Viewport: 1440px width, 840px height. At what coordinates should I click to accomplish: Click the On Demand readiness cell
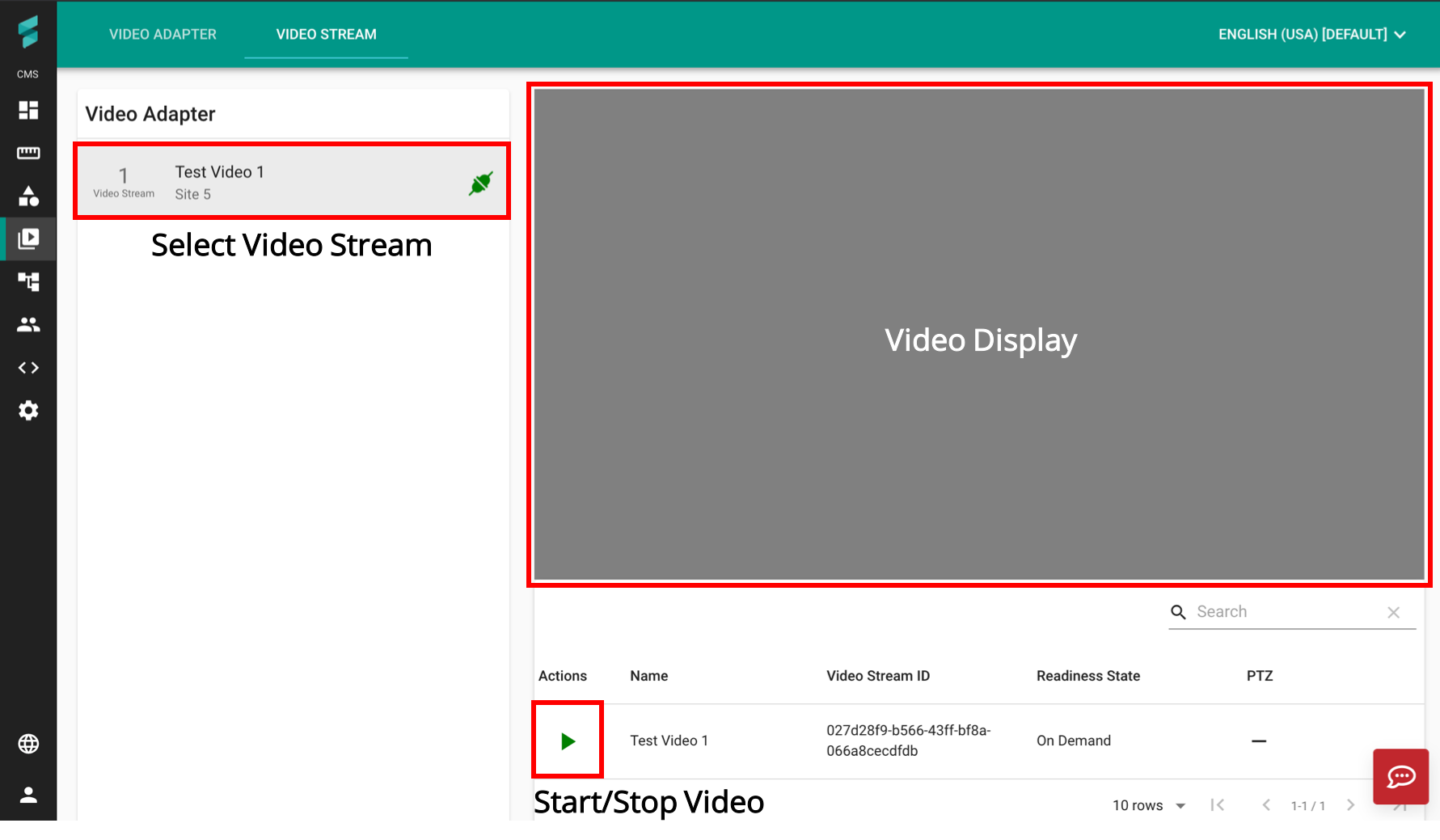pos(1074,741)
